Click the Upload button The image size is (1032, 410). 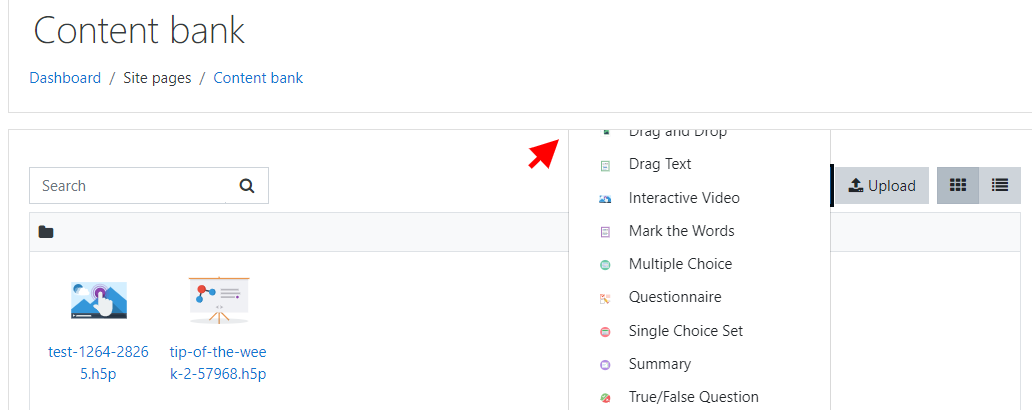click(882, 186)
